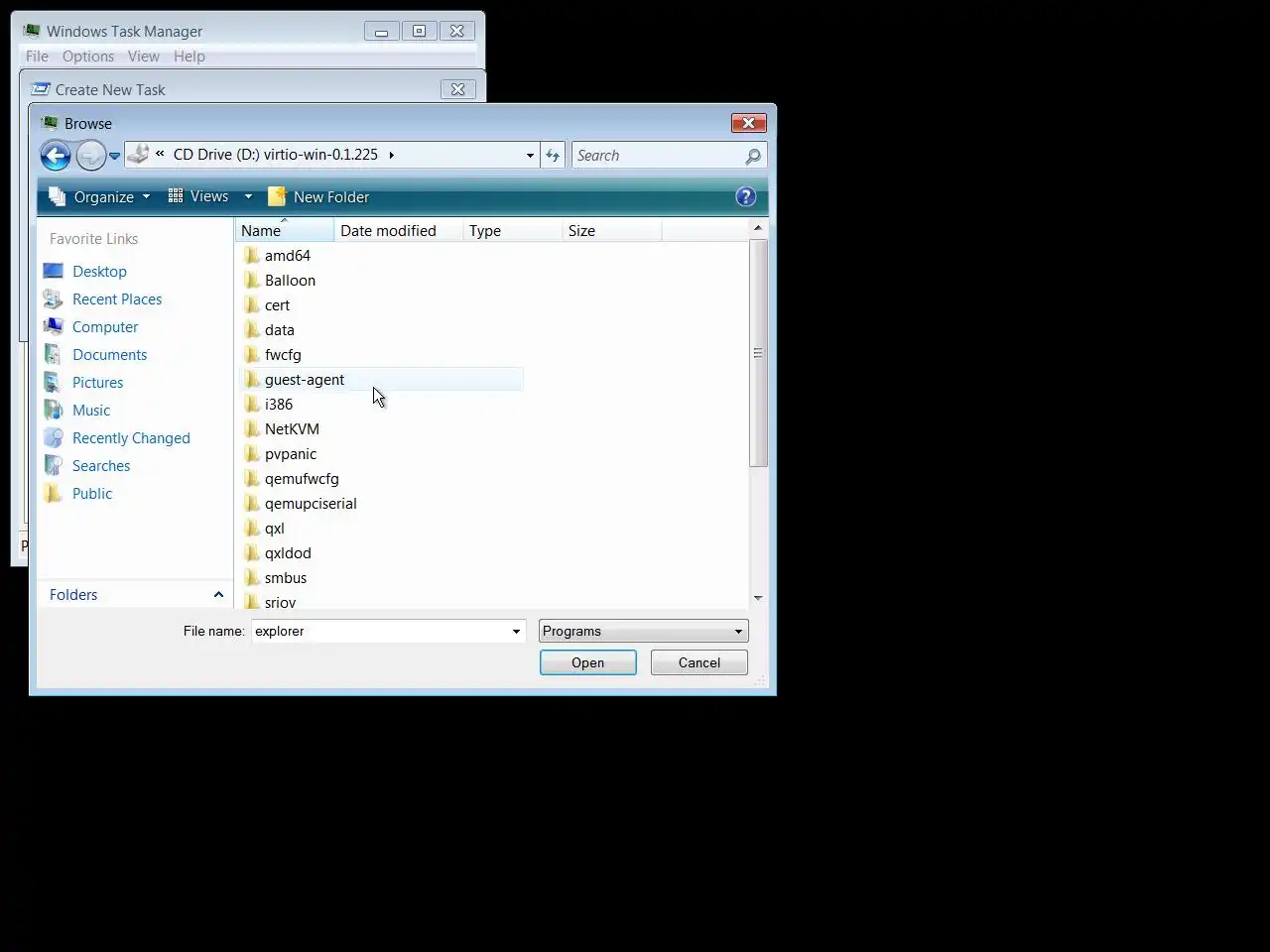Open the File name dropdown arrow
1270x952 pixels.
(516, 631)
